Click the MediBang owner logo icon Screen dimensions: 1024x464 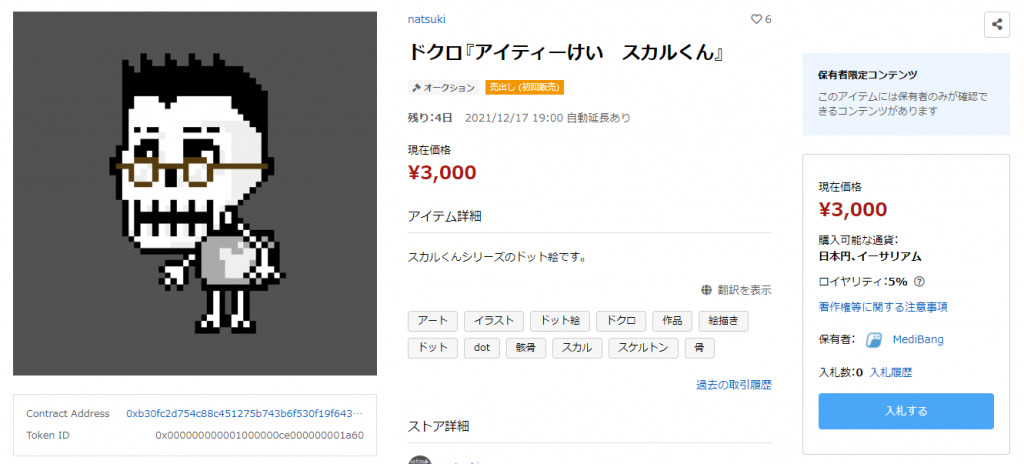coord(874,340)
